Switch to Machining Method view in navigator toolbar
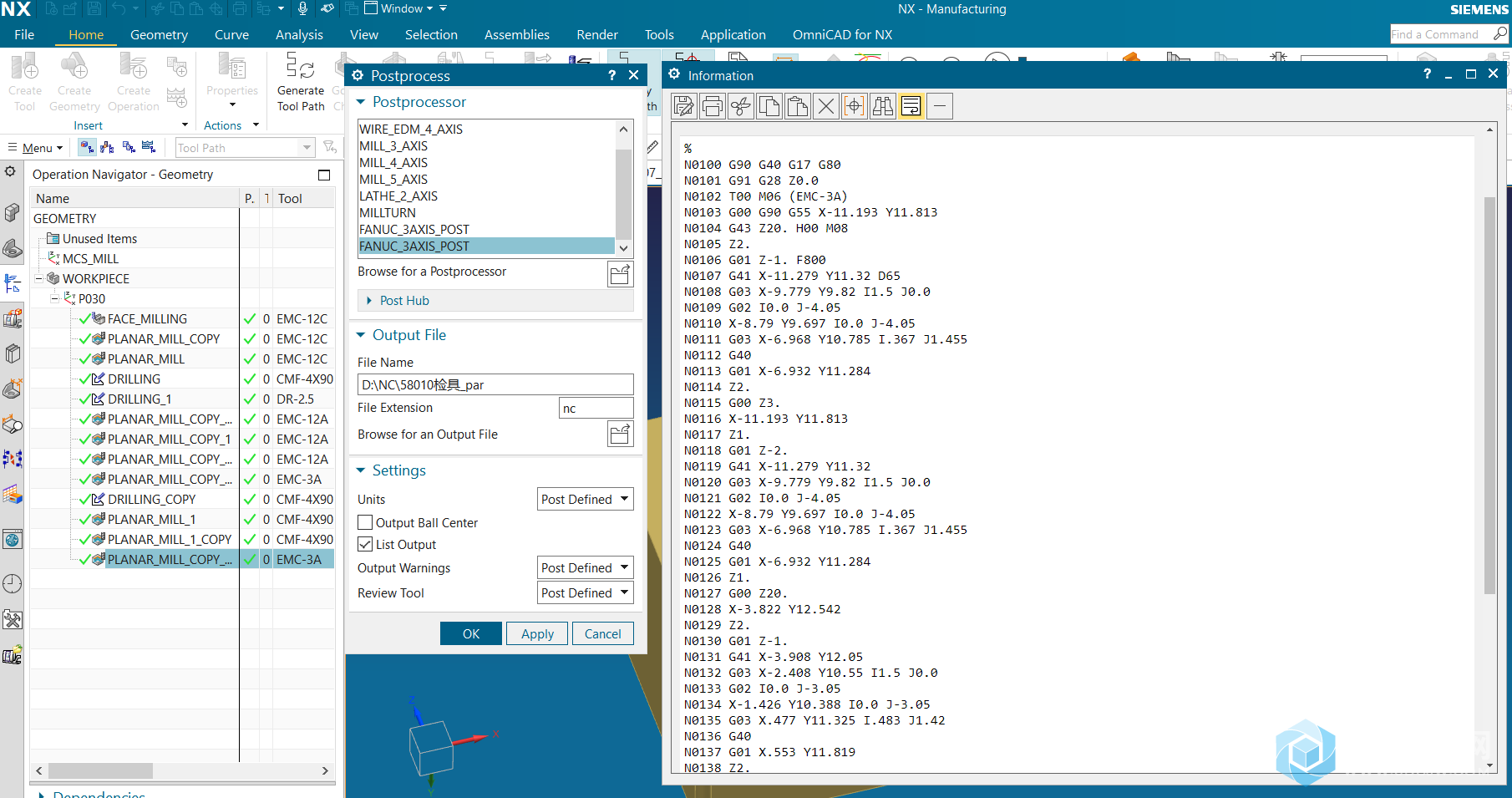 point(149,147)
